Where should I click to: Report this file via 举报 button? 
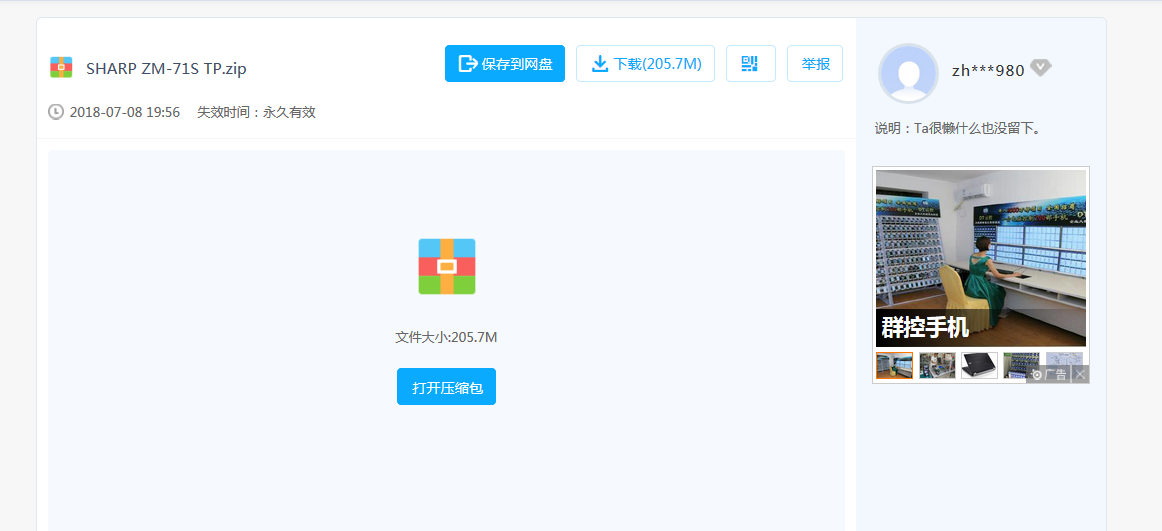pos(814,64)
